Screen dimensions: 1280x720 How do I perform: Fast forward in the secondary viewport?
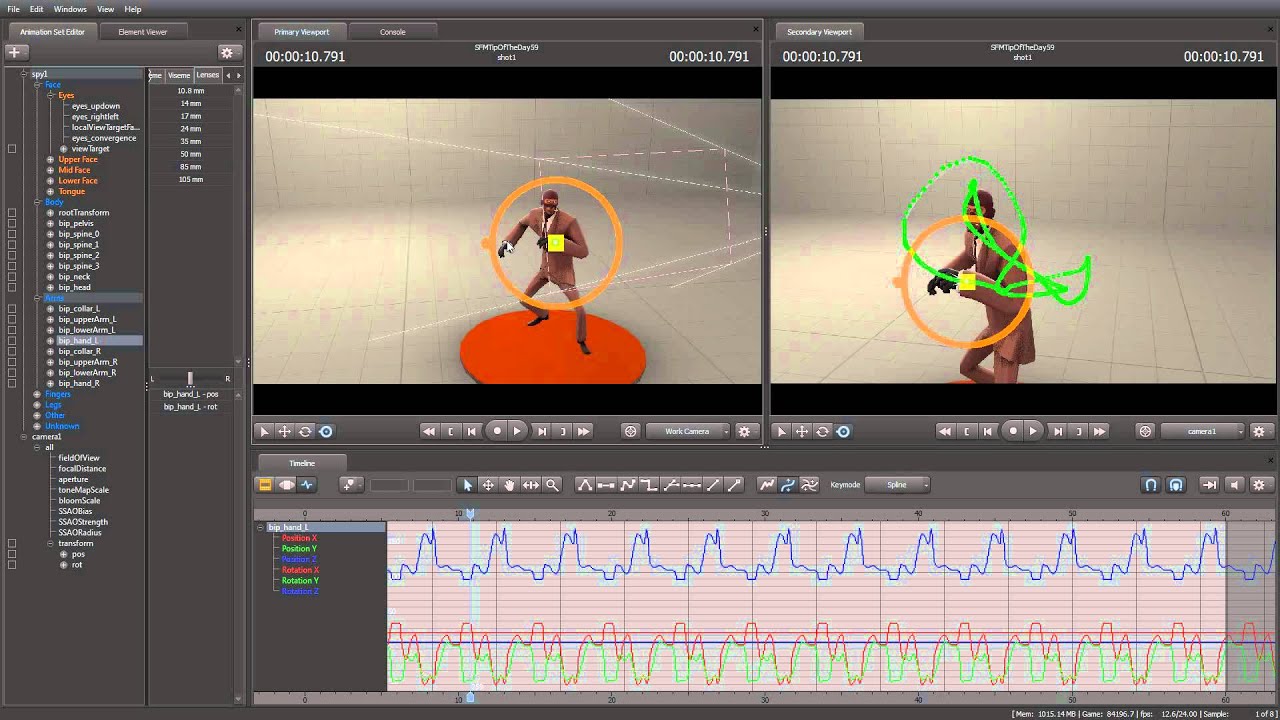coord(1100,431)
